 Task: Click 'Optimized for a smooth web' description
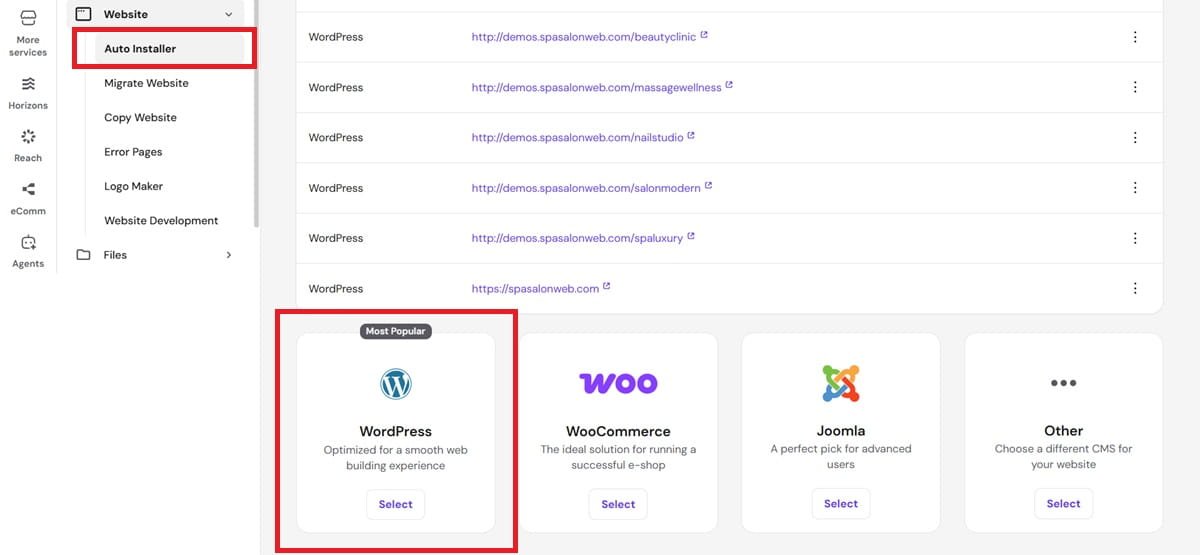(396, 458)
